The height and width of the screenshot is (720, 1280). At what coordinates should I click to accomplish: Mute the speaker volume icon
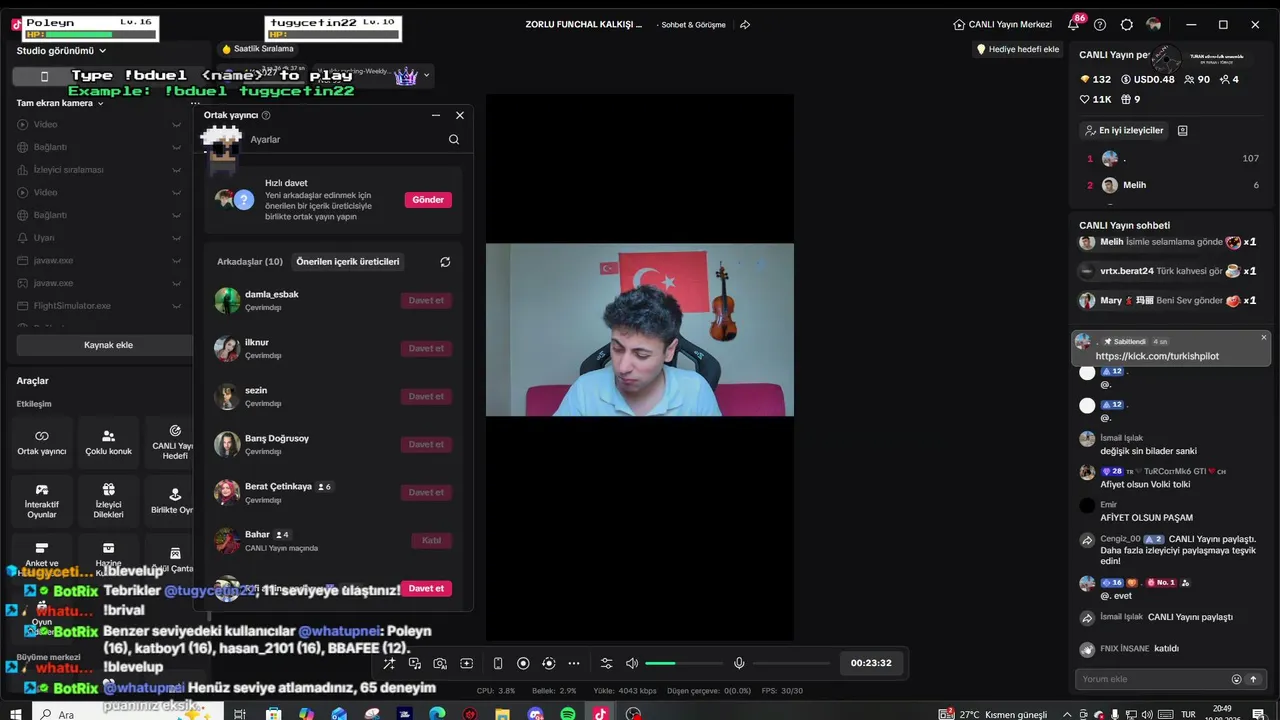point(632,663)
